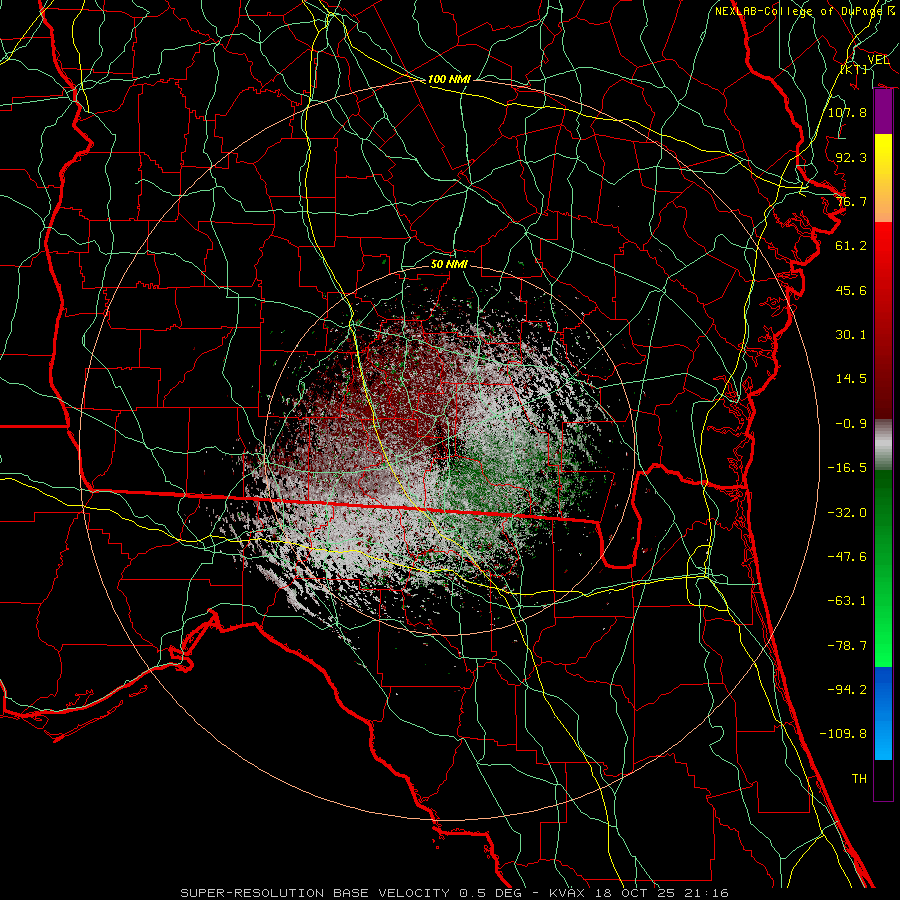Click the -16.5 velocity scale value
This screenshot has height=900, width=900.
(x=847, y=468)
